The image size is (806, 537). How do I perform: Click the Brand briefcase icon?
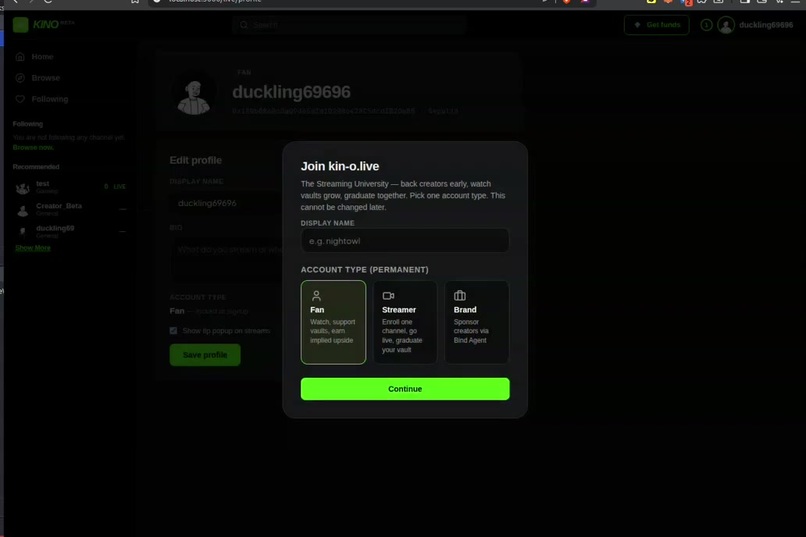click(460, 295)
